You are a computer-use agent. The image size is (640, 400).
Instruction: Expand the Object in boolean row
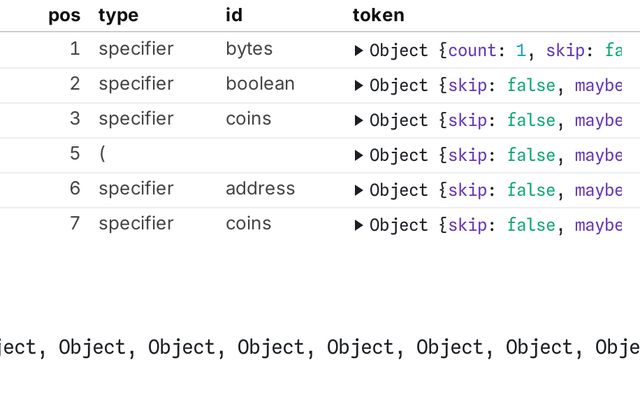[x=359, y=86]
